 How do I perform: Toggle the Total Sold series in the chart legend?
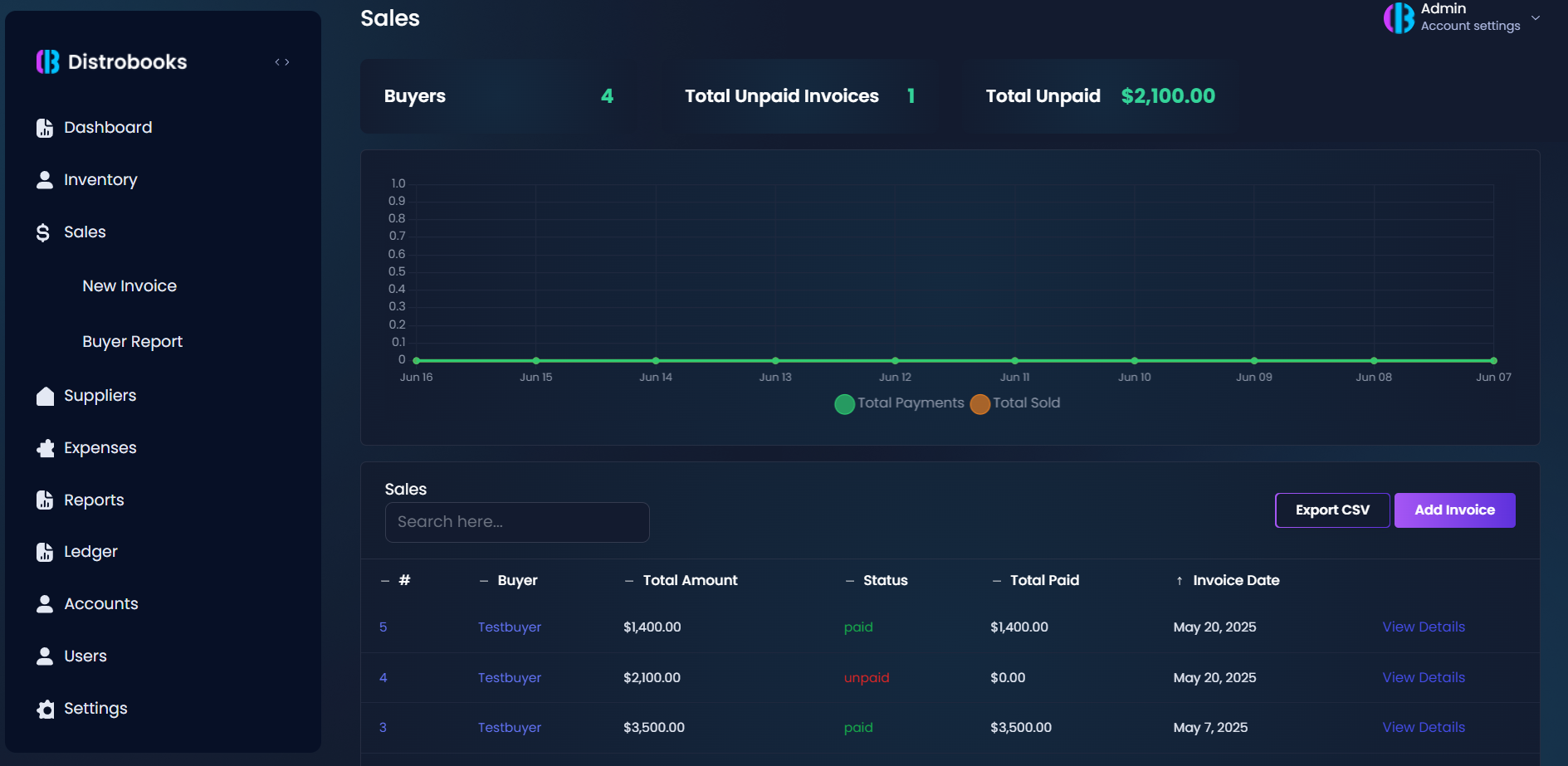tap(1026, 403)
